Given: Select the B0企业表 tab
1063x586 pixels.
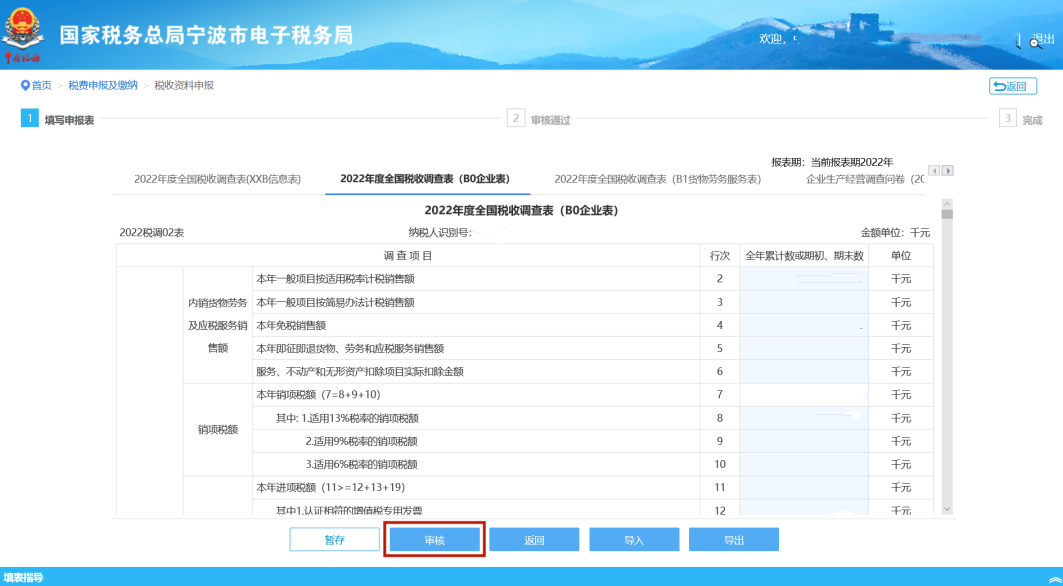Looking at the screenshot, I should coord(425,179).
